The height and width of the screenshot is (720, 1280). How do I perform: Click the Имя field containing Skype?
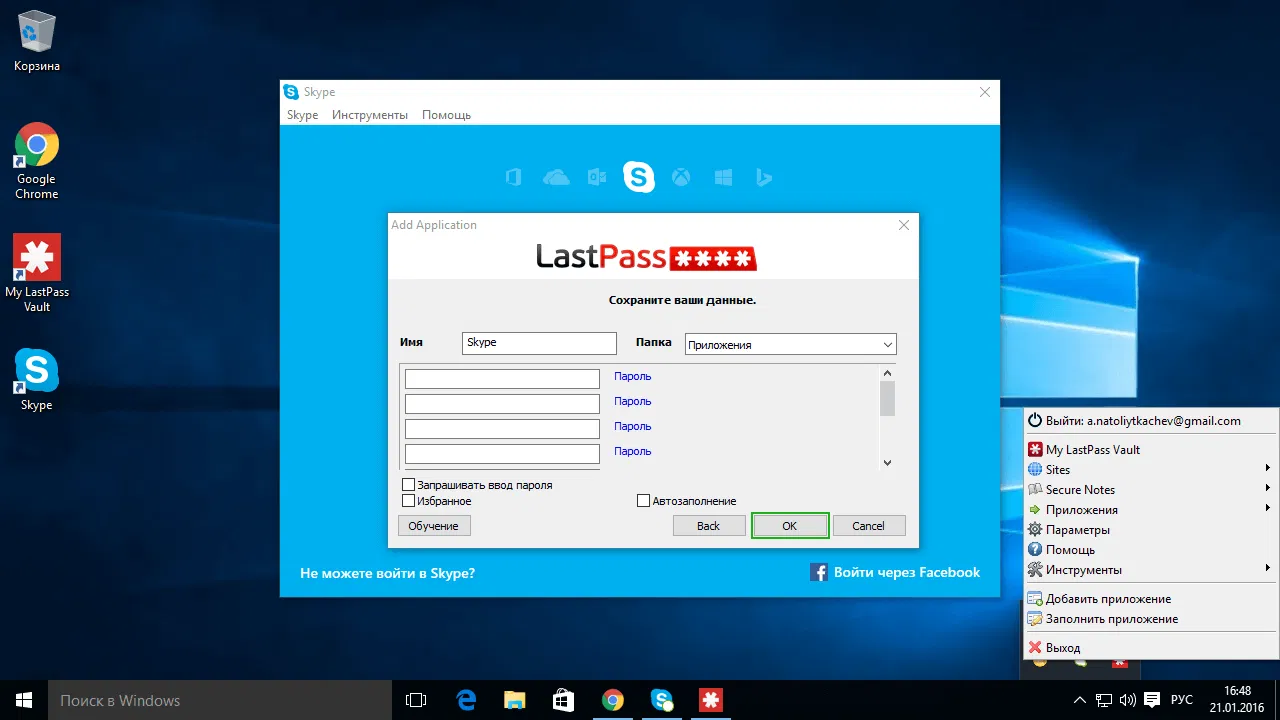pyautogui.click(x=538, y=343)
